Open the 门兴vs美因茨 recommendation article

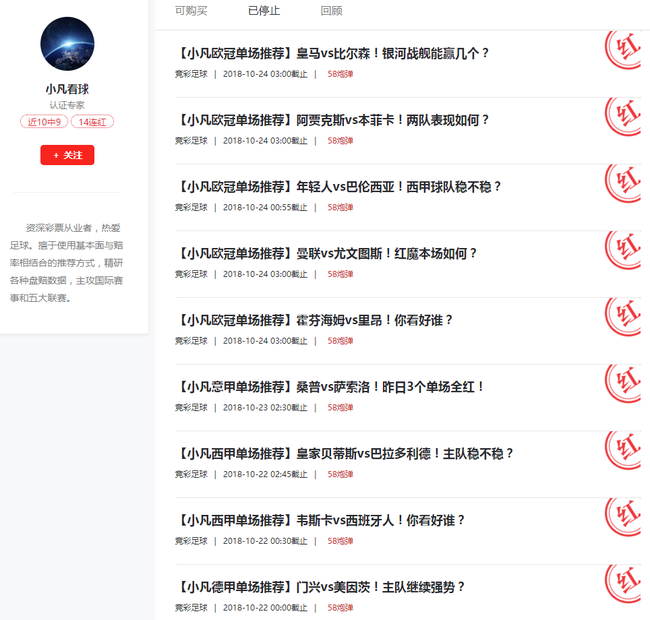pos(320,587)
